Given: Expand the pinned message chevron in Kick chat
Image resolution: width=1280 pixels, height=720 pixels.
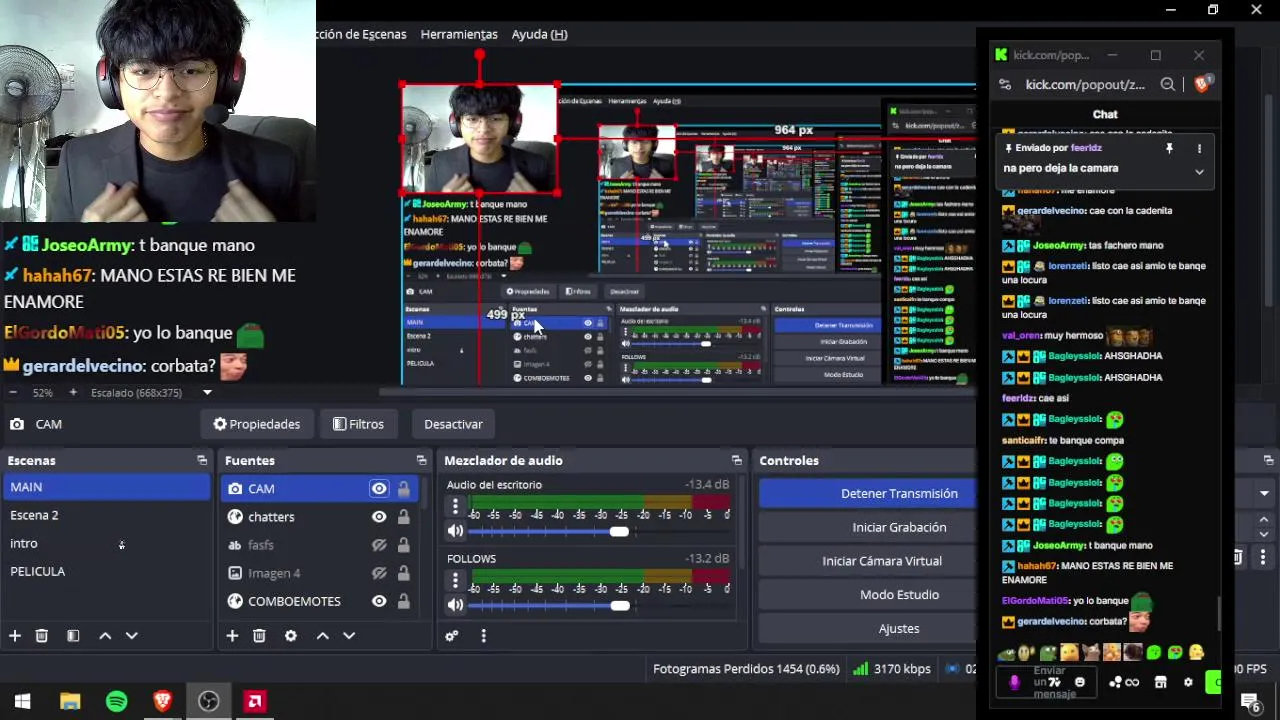Looking at the screenshot, I should click(x=1199, y=171).
